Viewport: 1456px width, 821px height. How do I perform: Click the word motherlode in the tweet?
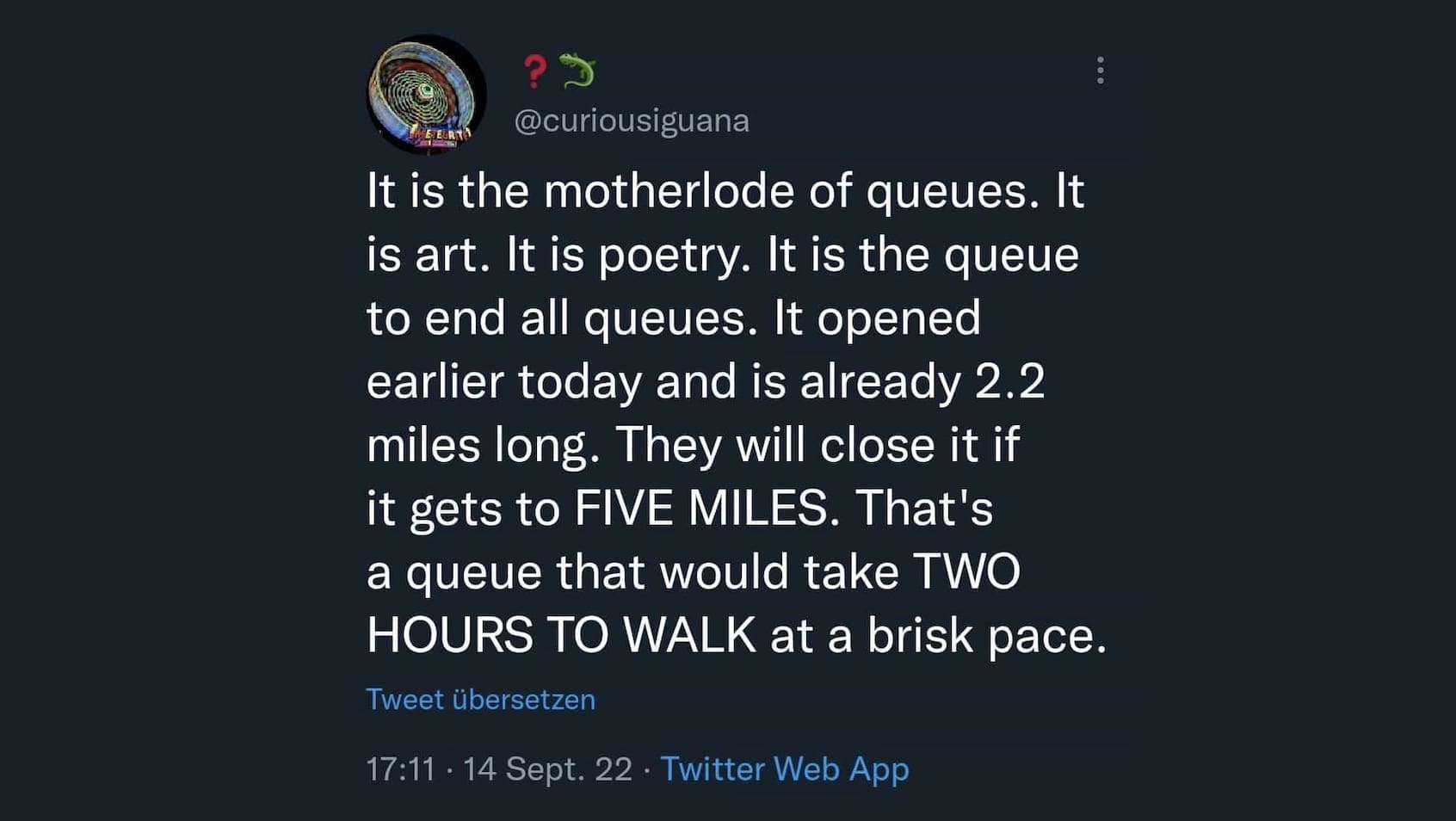coord(669,190)
